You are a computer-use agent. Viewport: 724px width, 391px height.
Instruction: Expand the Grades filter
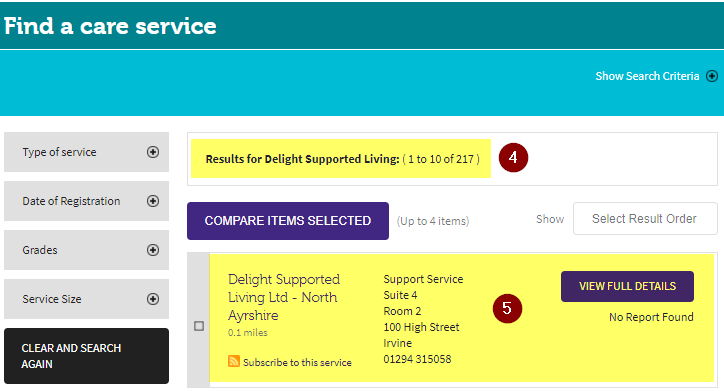coord(86,250)
